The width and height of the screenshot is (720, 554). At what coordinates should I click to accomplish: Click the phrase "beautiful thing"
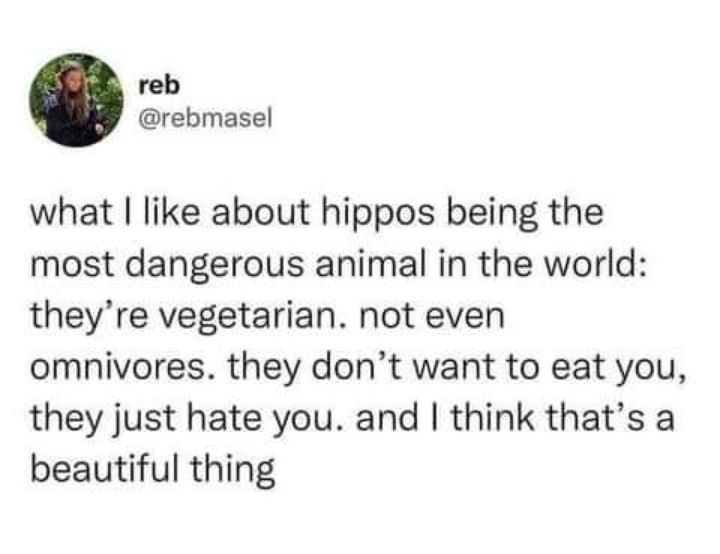153,471
